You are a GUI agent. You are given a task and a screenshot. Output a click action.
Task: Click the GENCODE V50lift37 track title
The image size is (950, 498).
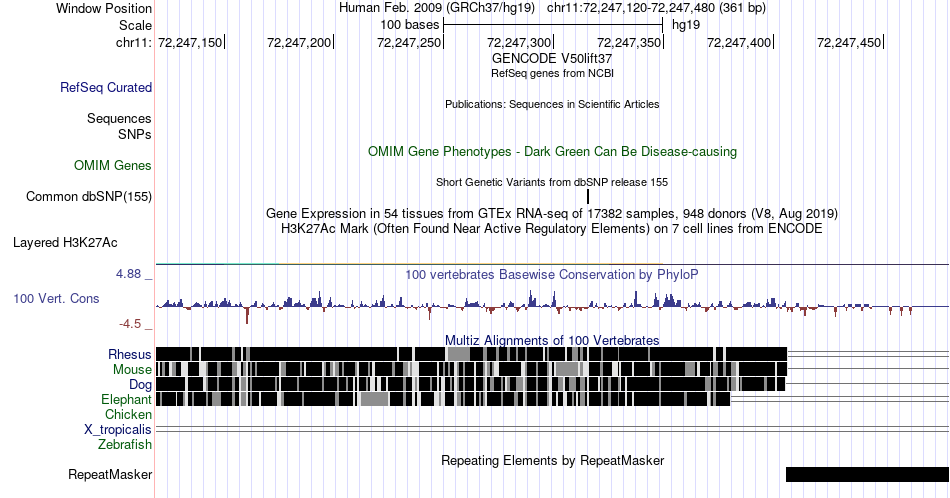[x=552, y=58]
